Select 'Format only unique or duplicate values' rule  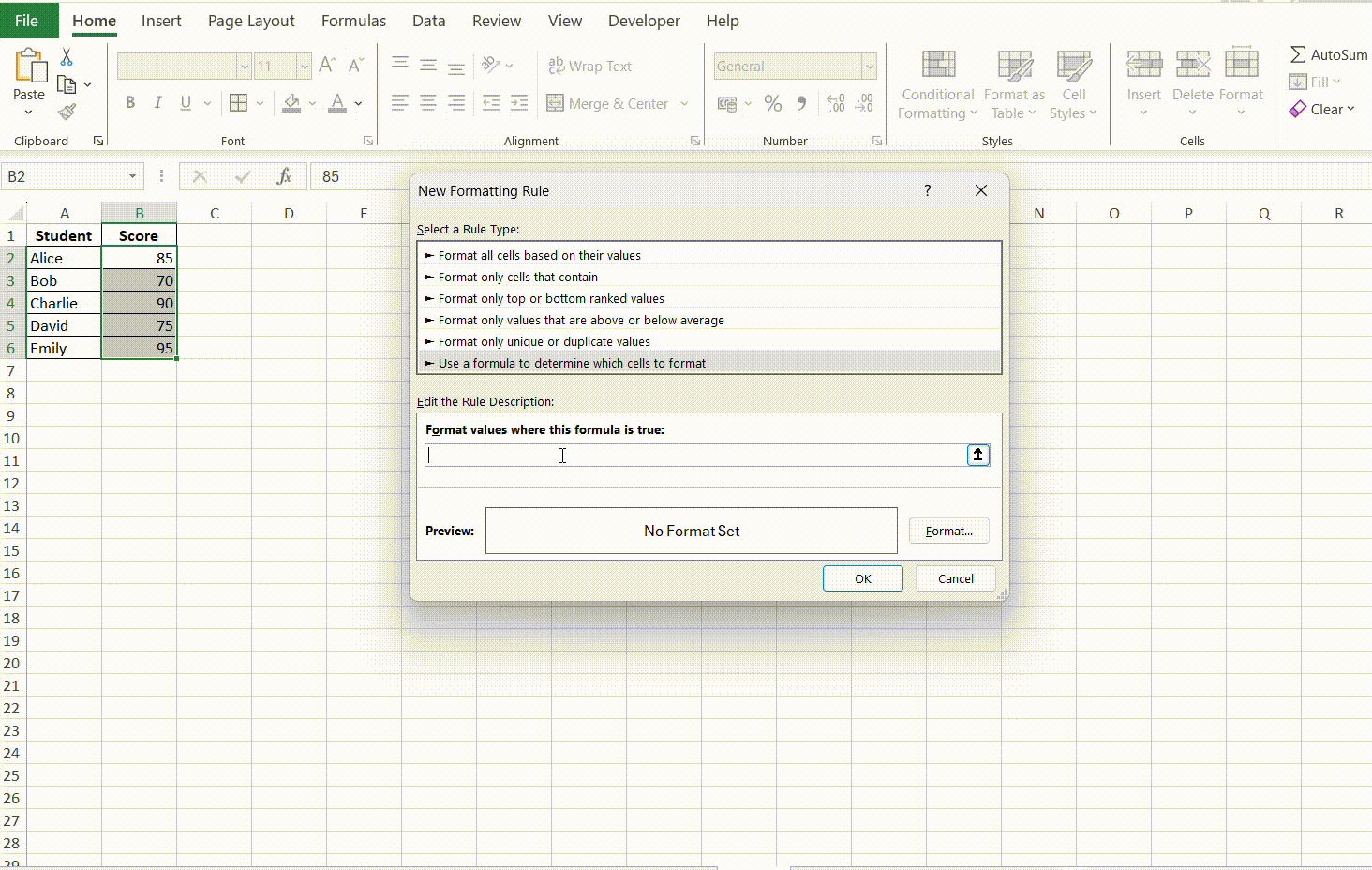tap(709, 341)
